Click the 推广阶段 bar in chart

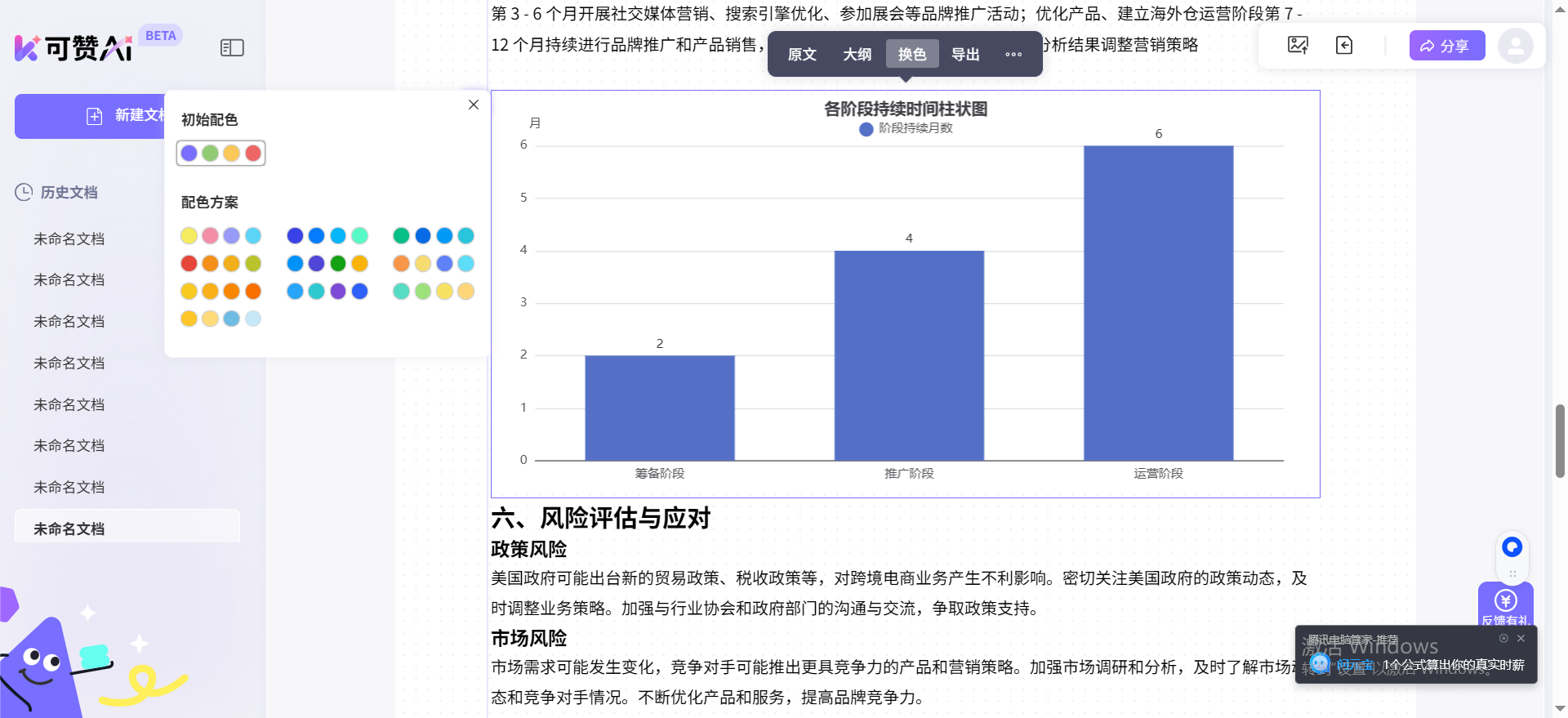909,355
